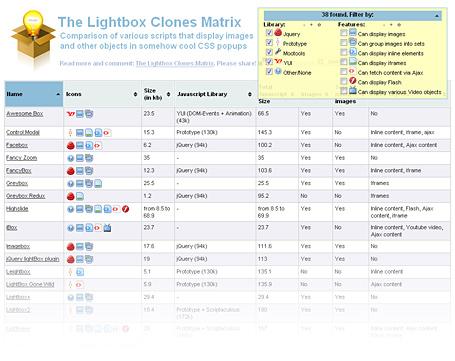Image resolution: width=455 pixels, height=361 pixels.
Task: Click the display-images icon in Awesome Box row
Action: (80, 114)
